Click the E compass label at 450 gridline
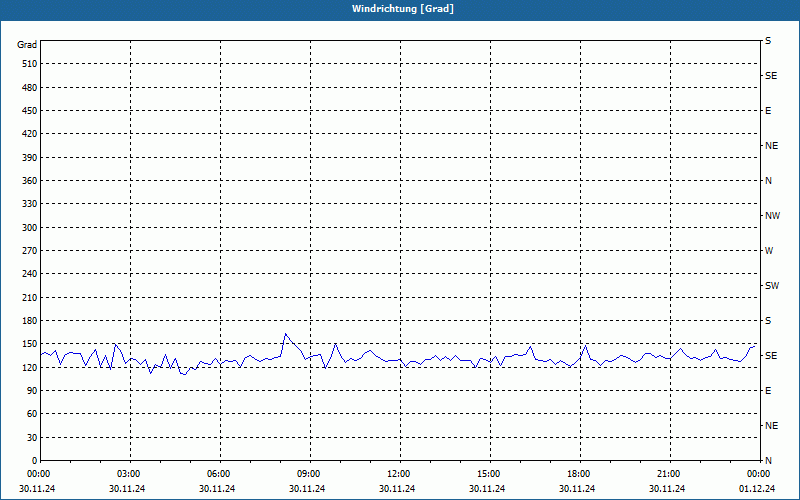Viewport: 800px width, 500px height. 768,111
